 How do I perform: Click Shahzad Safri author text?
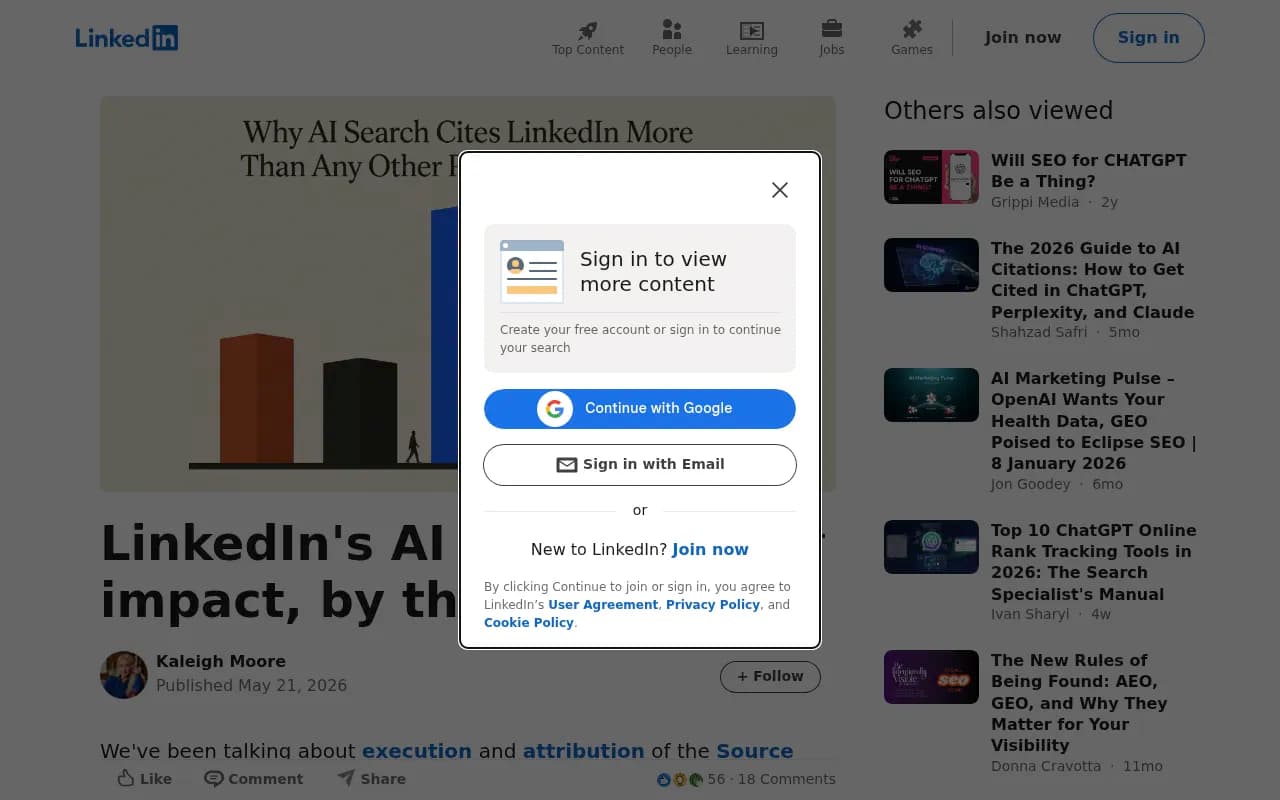coord(1039,332)
